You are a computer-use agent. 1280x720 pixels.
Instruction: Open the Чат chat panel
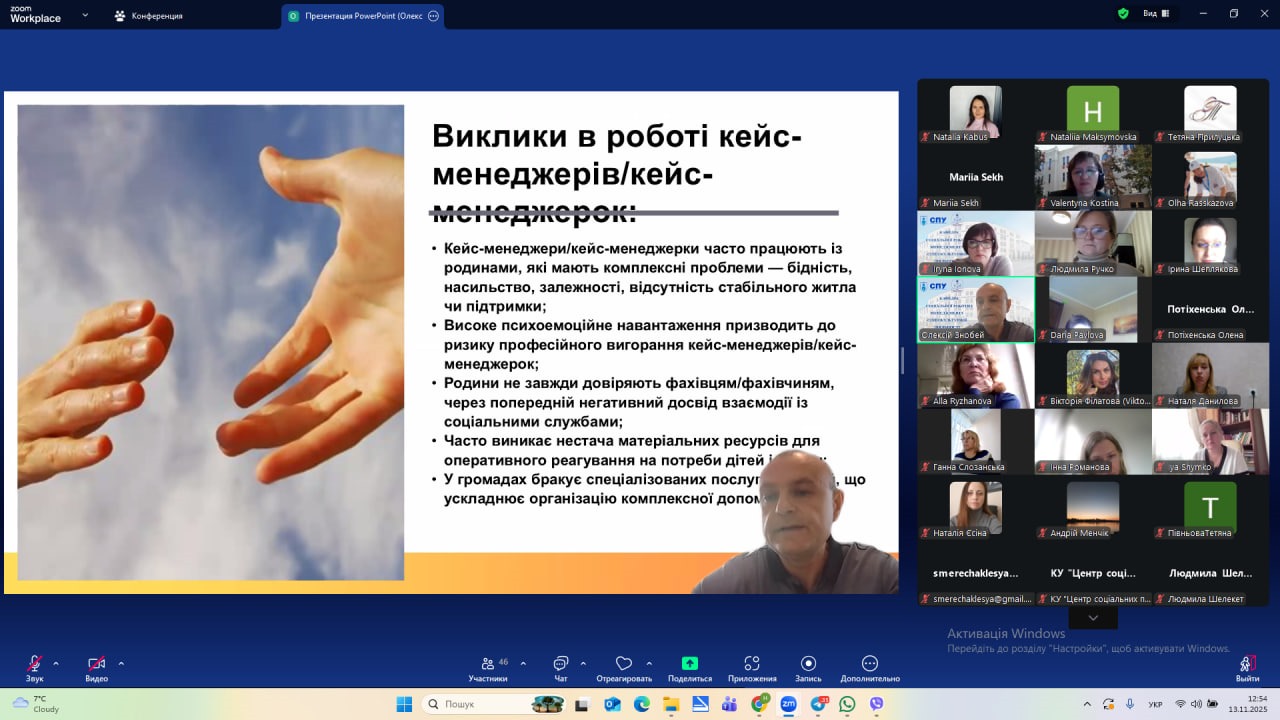pos(560,664)
